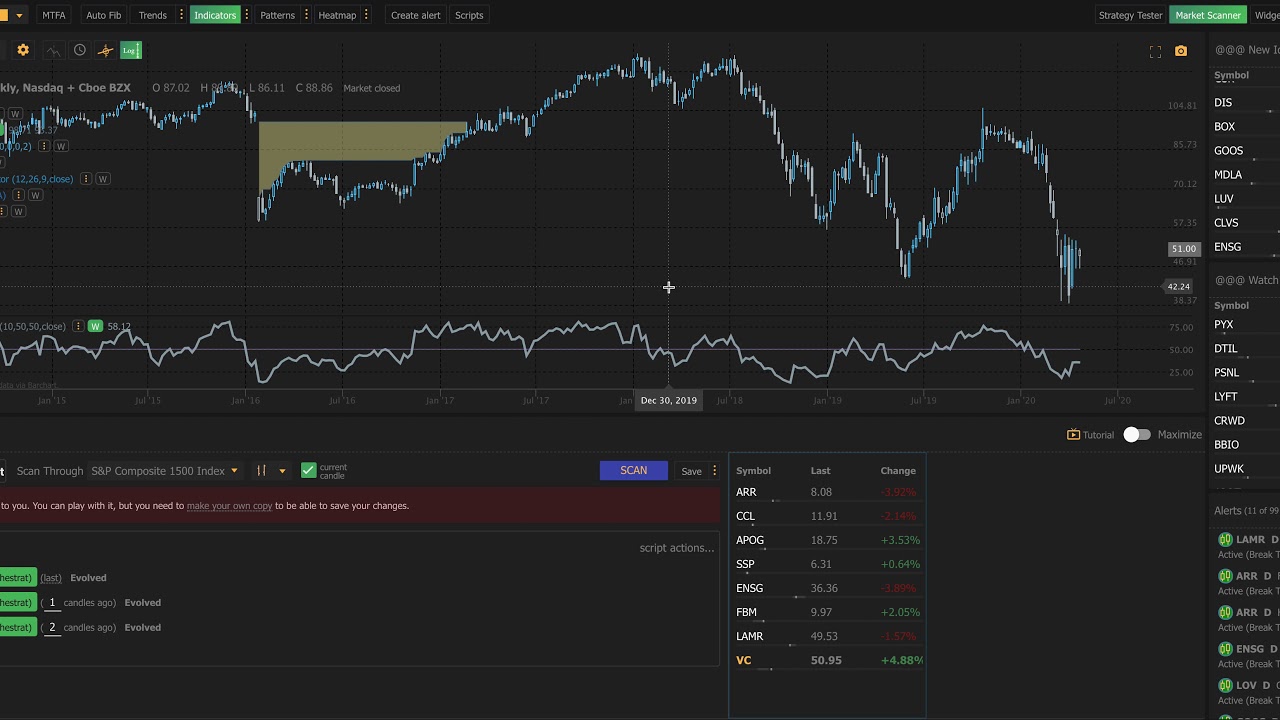Switch to Strategy Tester tab

tap(1131, 15)
